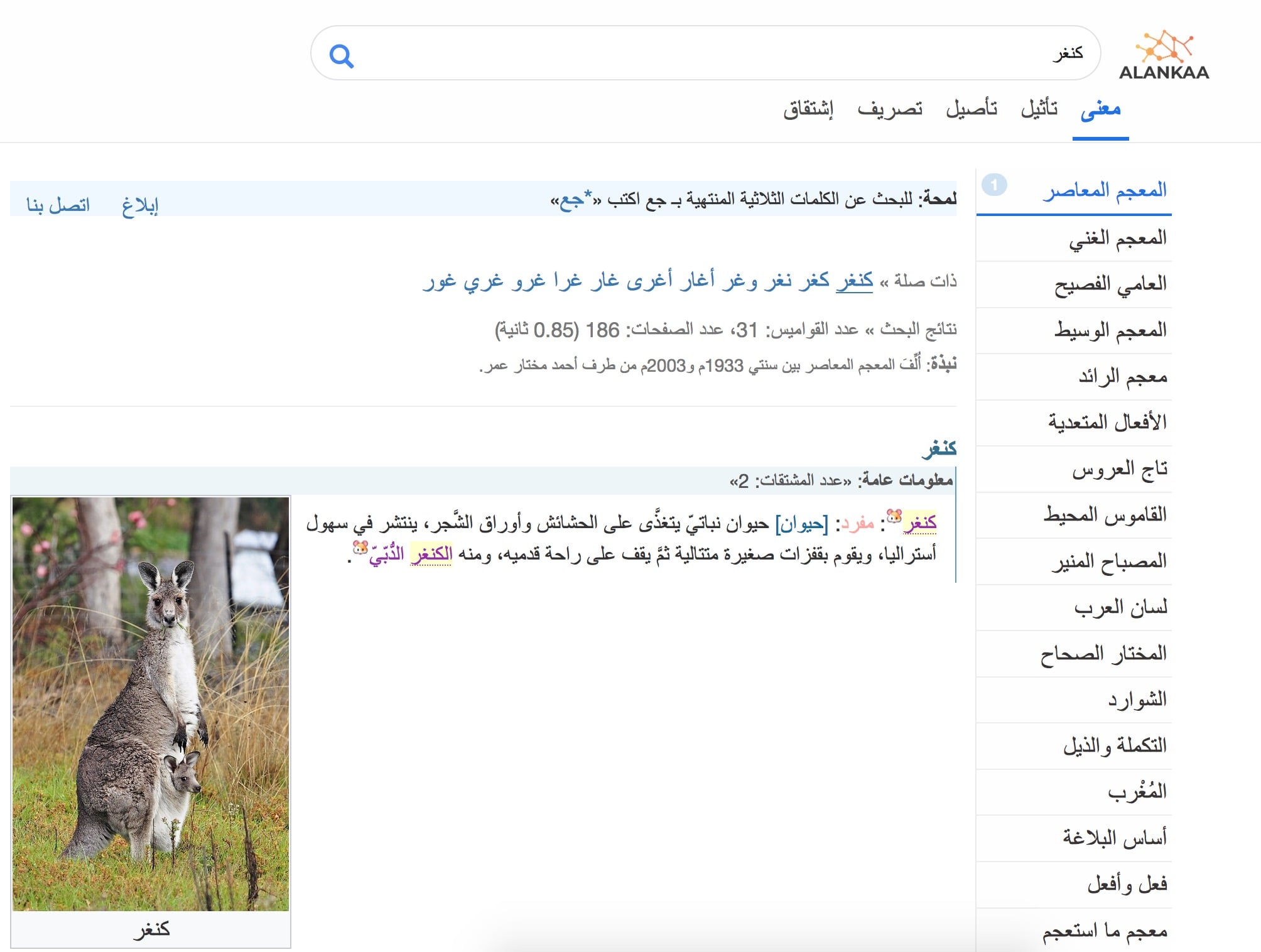Choose المعجم الوسيط from the dictionary list

coord(1110,330)
